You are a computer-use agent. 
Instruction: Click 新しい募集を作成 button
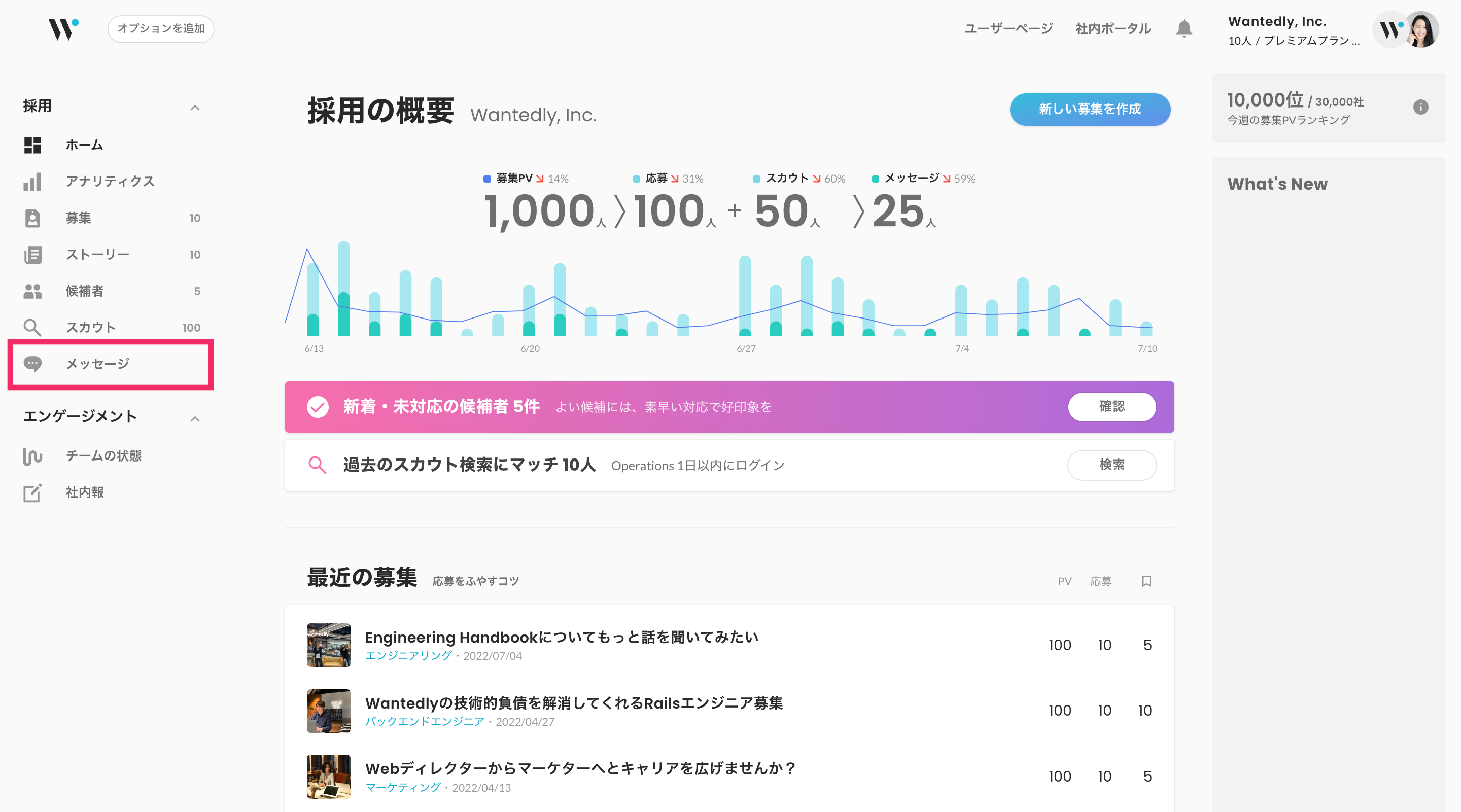[x=1090, y=109]
